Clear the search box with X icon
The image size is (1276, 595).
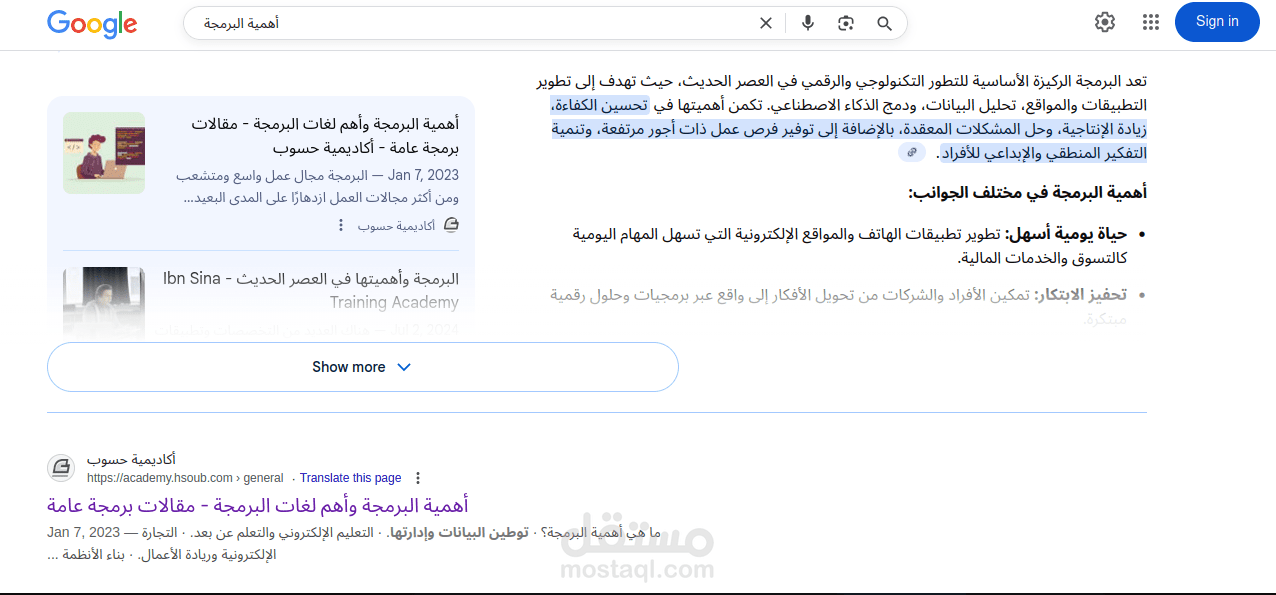point(766,23)
